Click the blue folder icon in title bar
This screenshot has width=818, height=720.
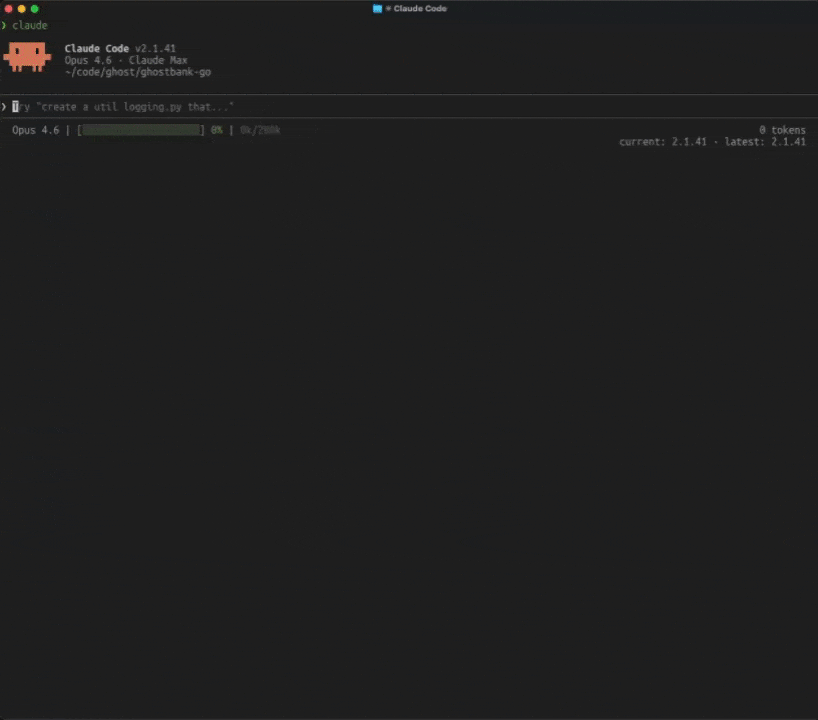click(x=377, y=8)
